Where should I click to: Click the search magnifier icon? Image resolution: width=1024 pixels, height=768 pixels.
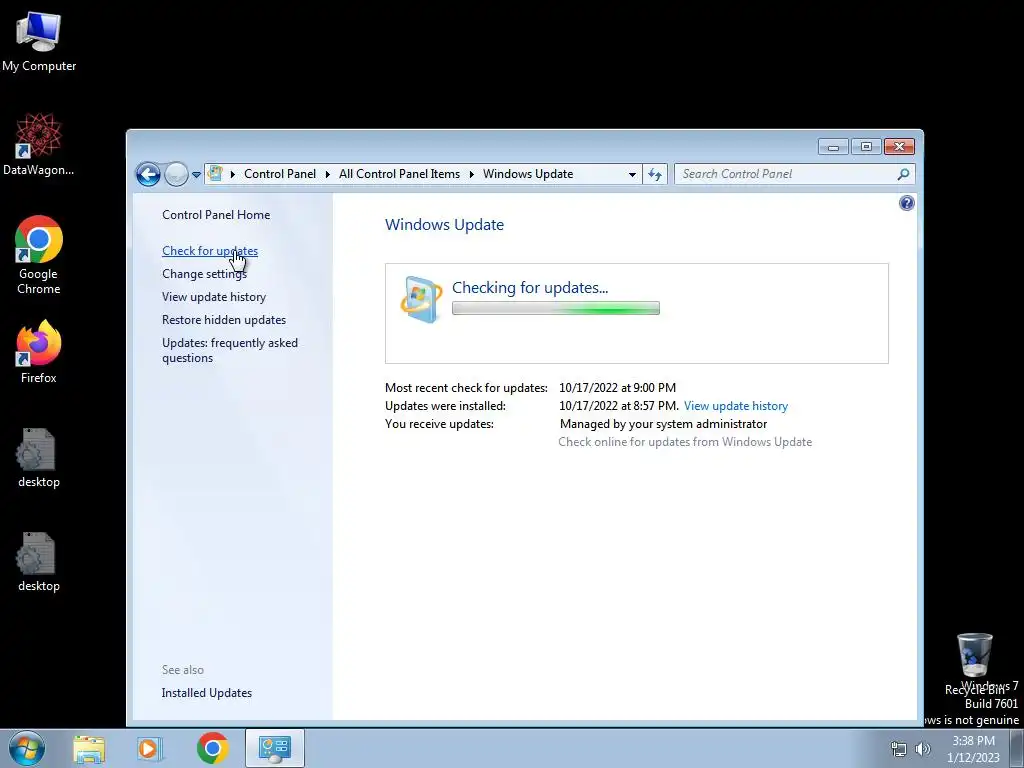click(x=903, y=174)
